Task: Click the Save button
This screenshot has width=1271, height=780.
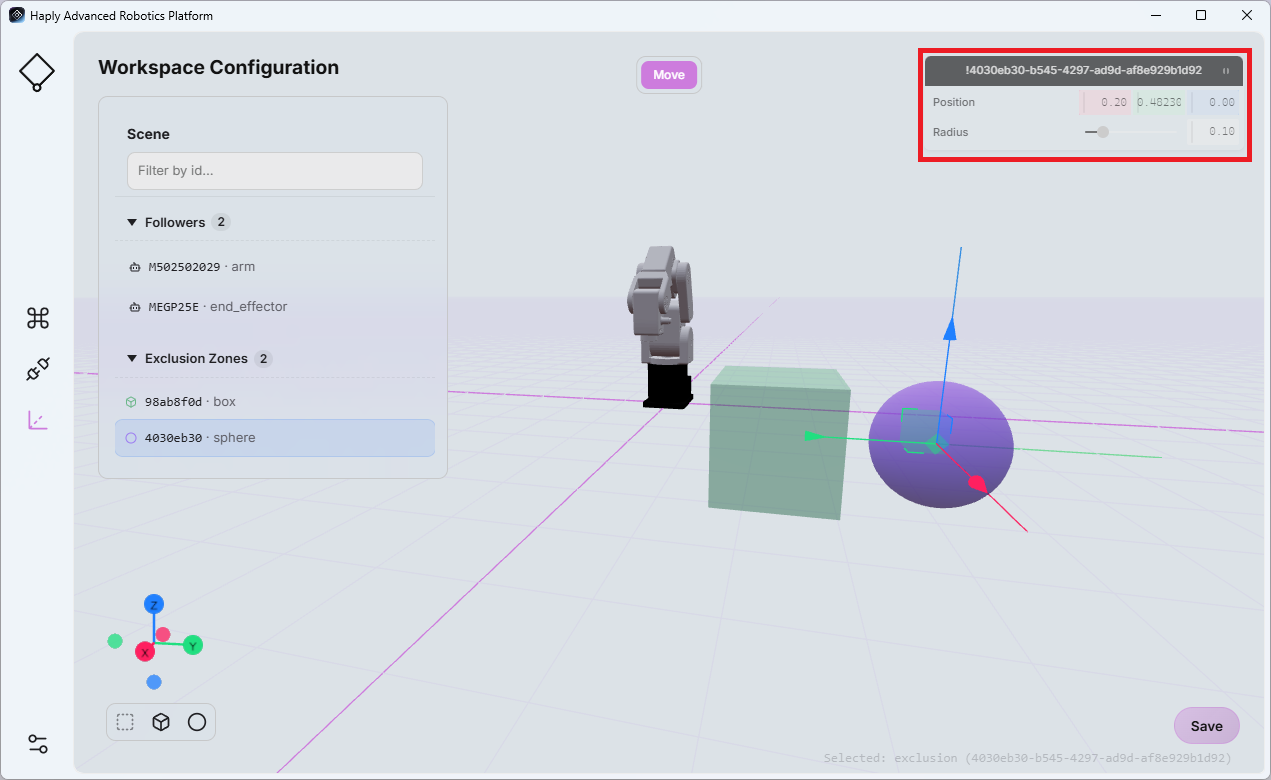Action: [x=1206, y=726]
